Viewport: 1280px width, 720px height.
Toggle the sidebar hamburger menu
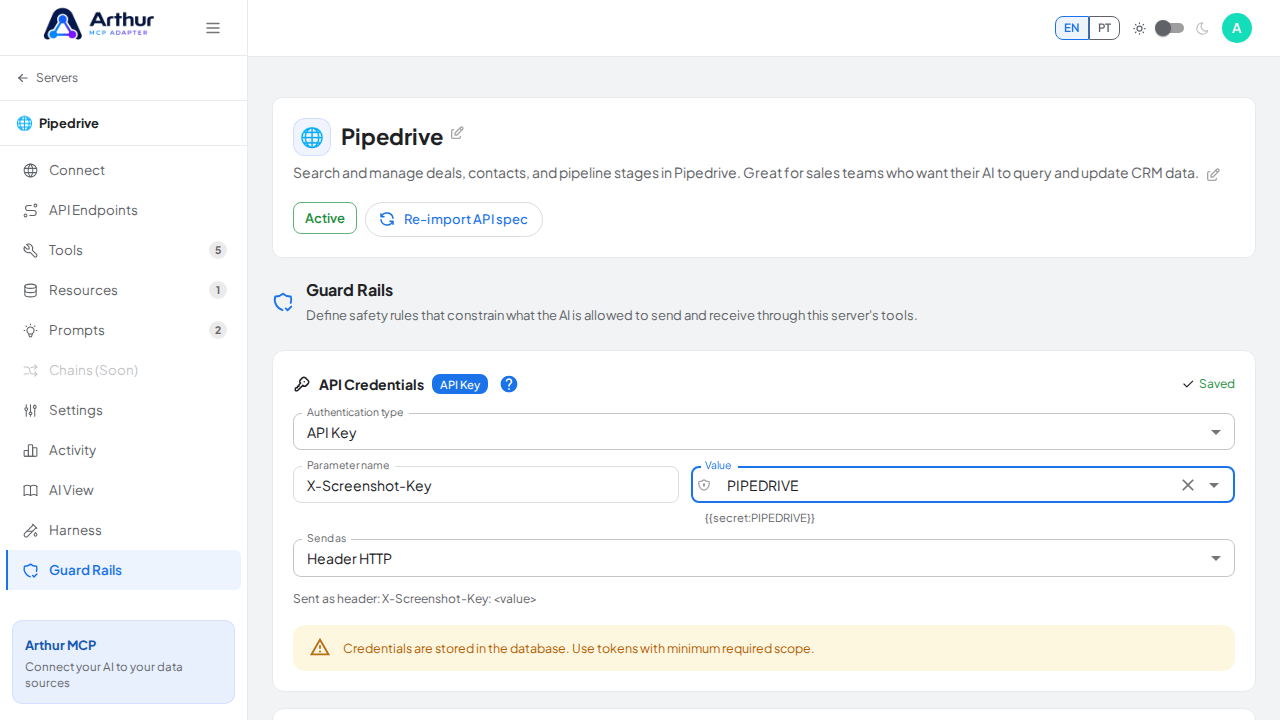(x=213, y=28)
